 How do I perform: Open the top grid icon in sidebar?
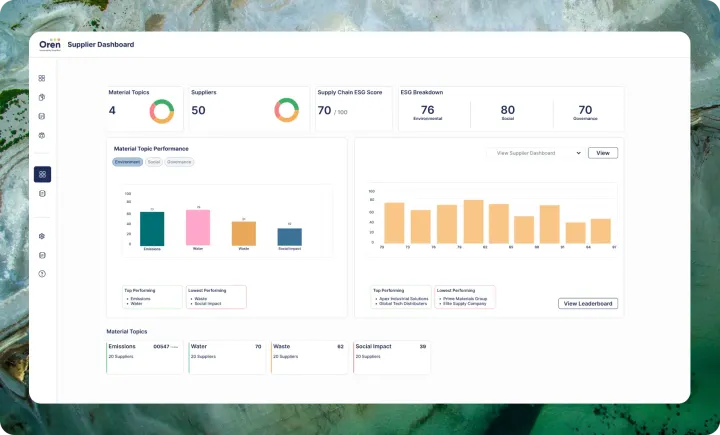pyautogui.click(x=42, y=78)
